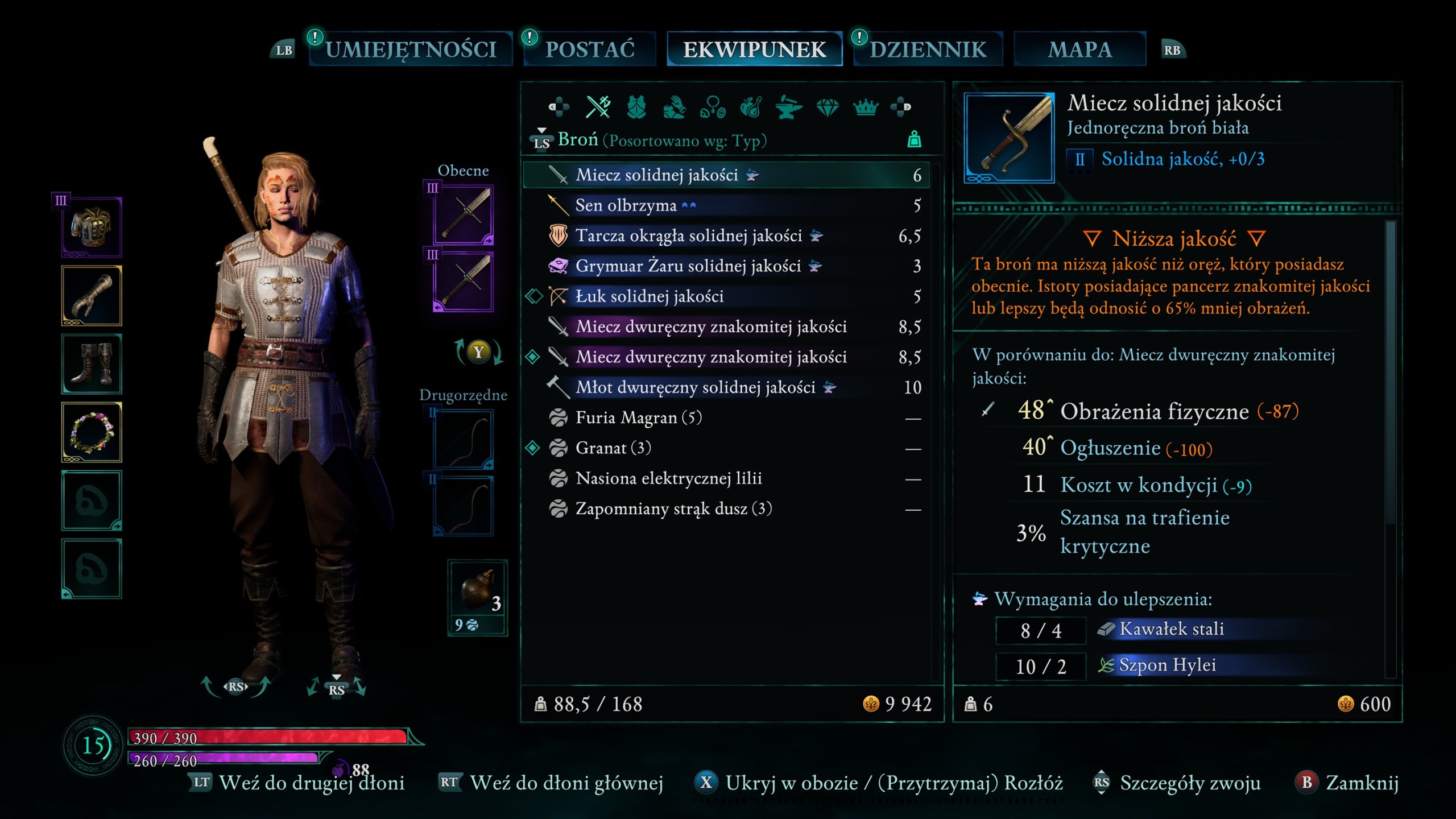Switch to the DZIENNIK tab
This screenshot has width=1456, height=819.
coord(928,49)
